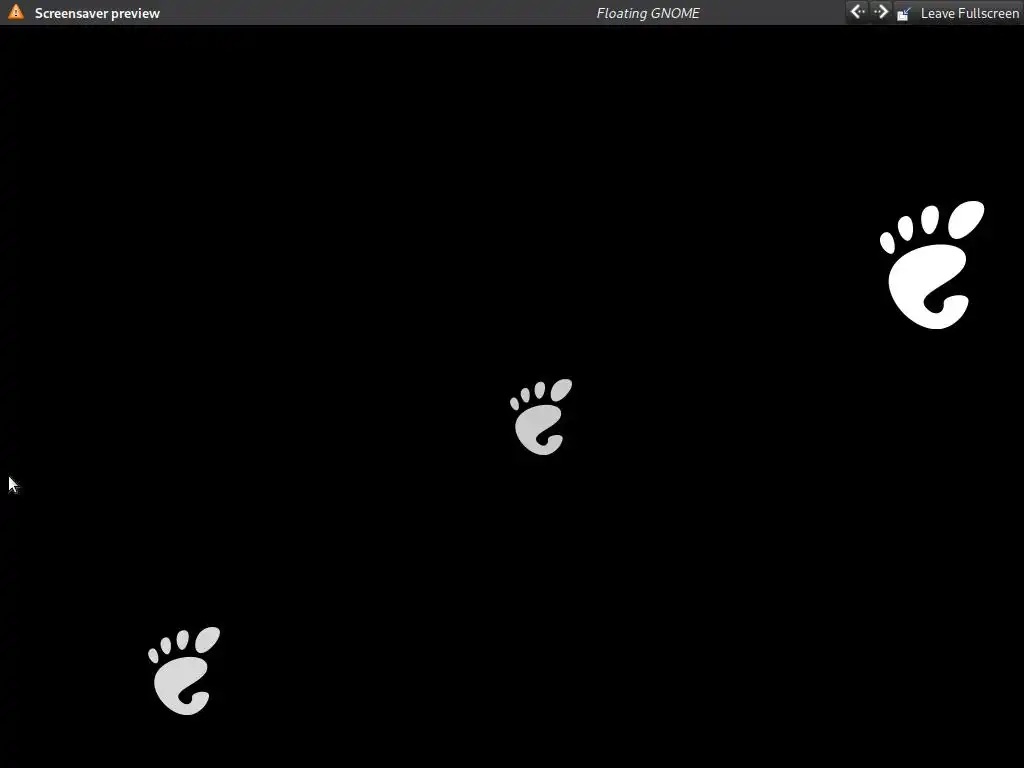
Task: Click the Leave Fullscreen button
Action: [x=957, y=13]
